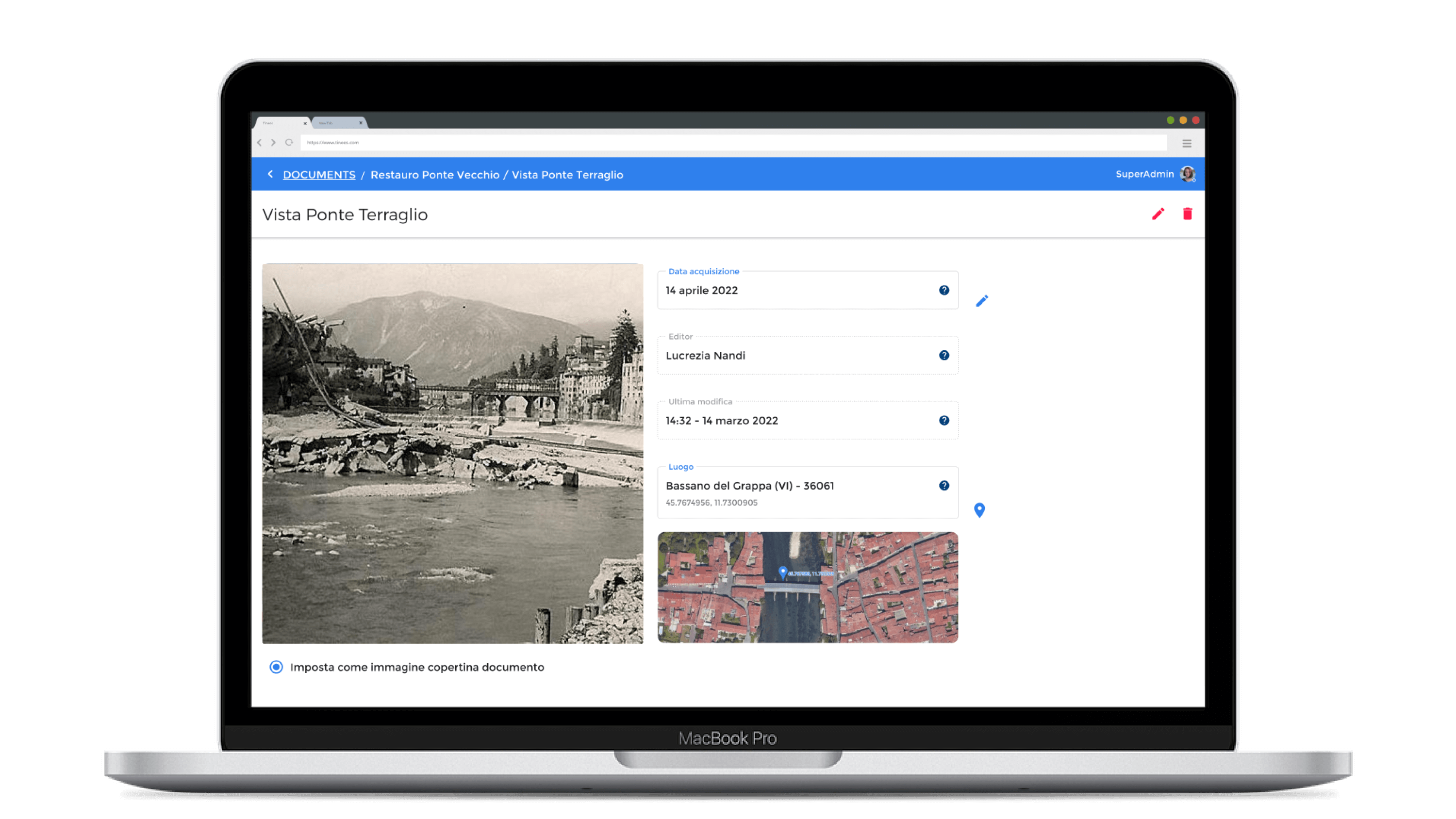Click help icon in Data acquisizione field
The image size is (1456, 819).
click(x=944, y=290)
